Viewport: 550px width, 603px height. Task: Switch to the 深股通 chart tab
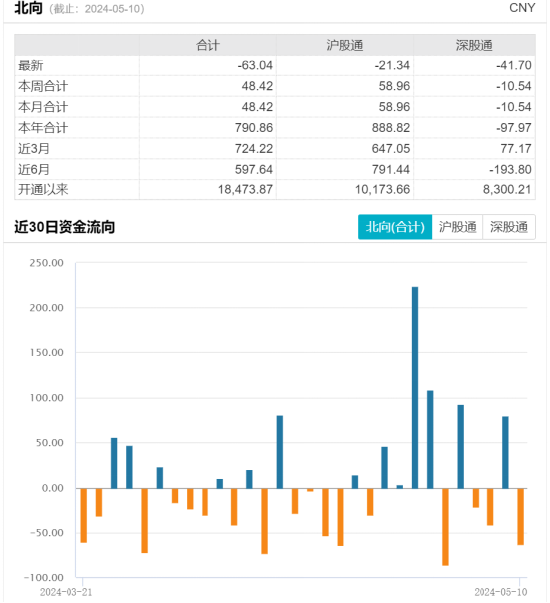[509, 227]
